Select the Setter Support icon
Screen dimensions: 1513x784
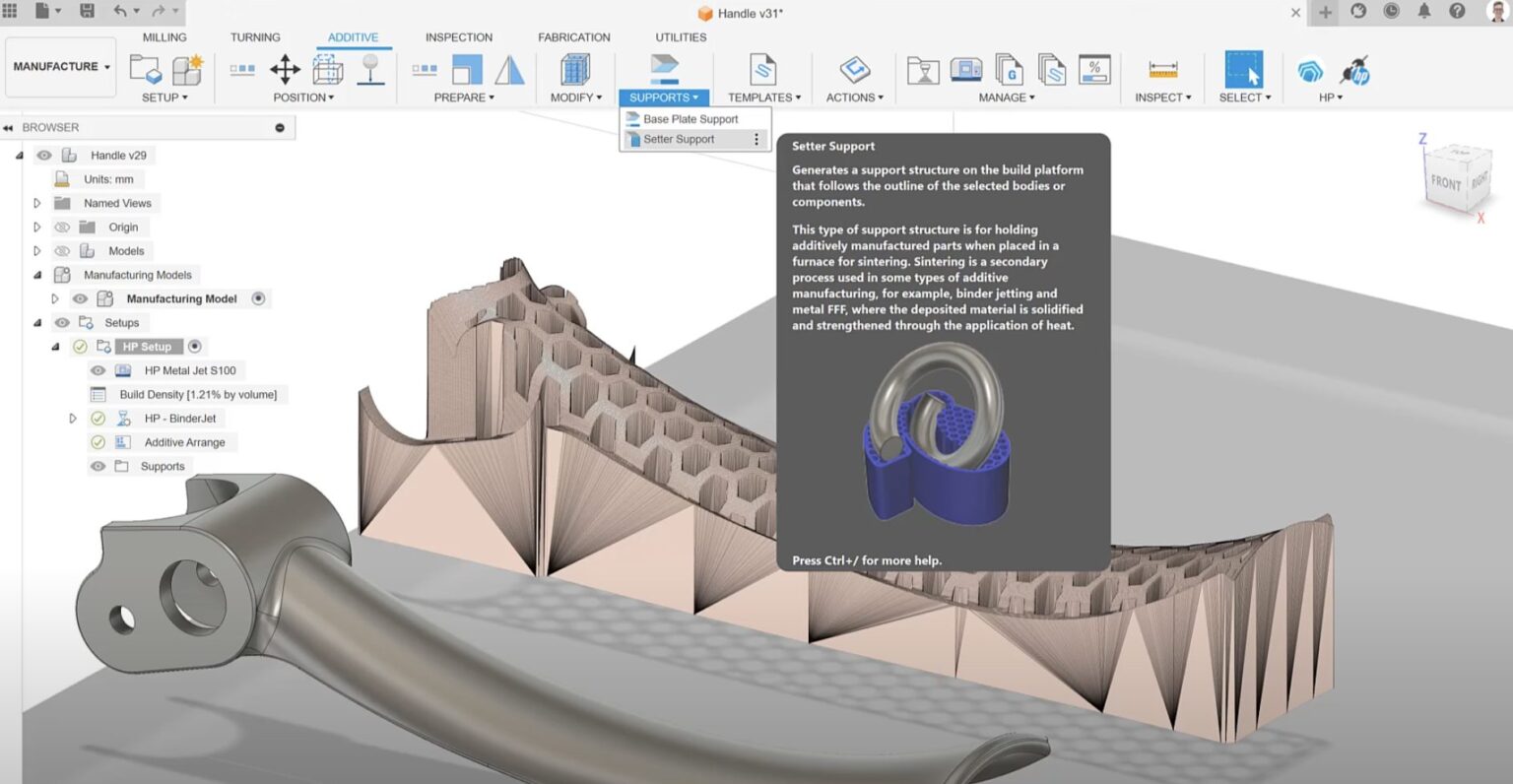(635, 139)
